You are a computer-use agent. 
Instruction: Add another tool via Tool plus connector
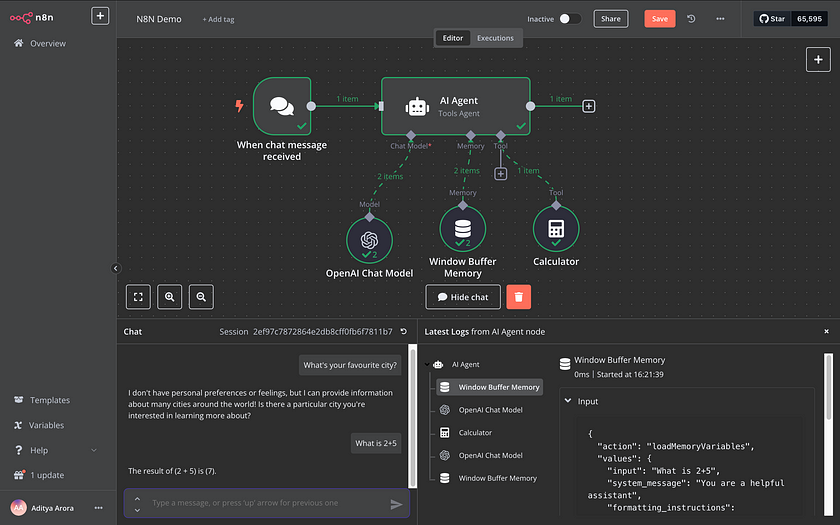point(500,174)
